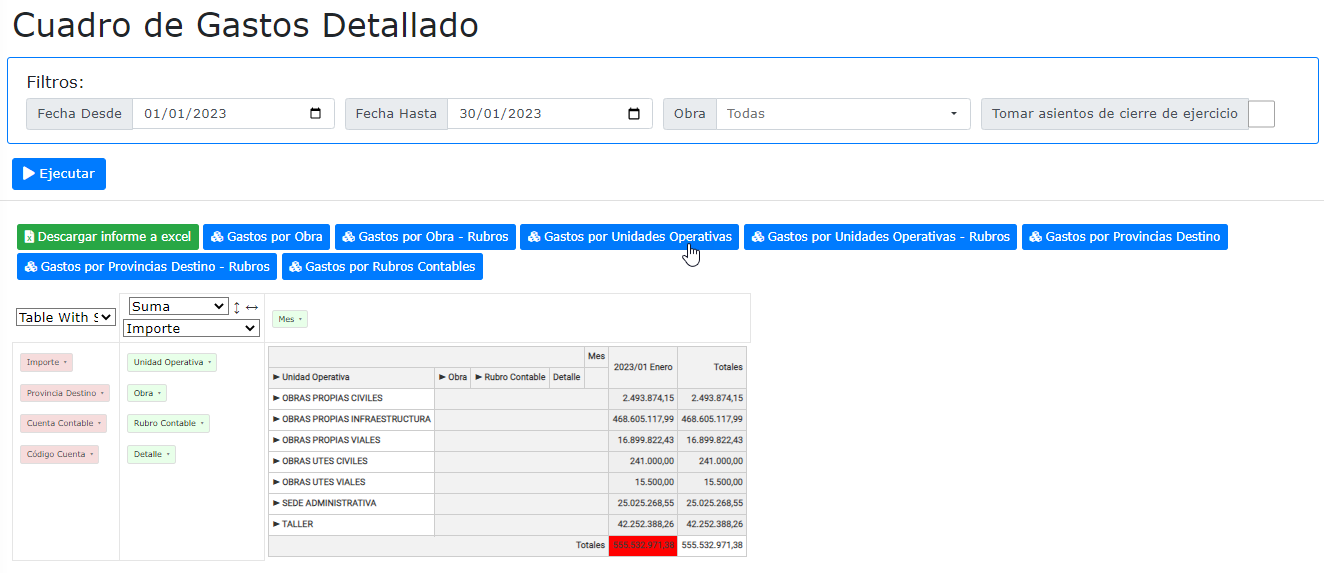Toggle Tomar asientos de cierre checkbox
1324x573 pixels.
click(x=1261, y=114)
